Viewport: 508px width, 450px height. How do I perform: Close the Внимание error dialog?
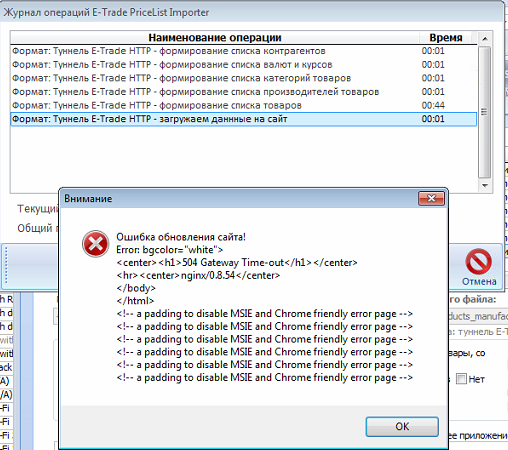(431, 199)
